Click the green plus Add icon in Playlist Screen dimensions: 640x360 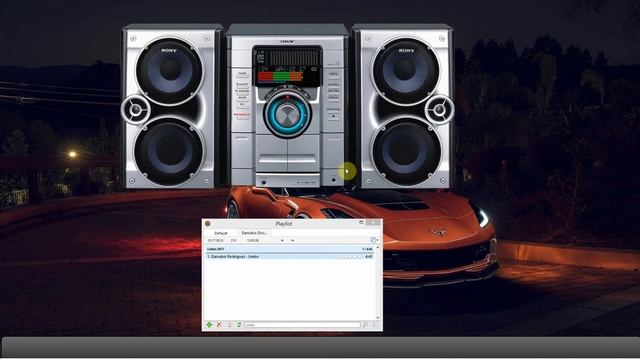[x=209, y=324]
